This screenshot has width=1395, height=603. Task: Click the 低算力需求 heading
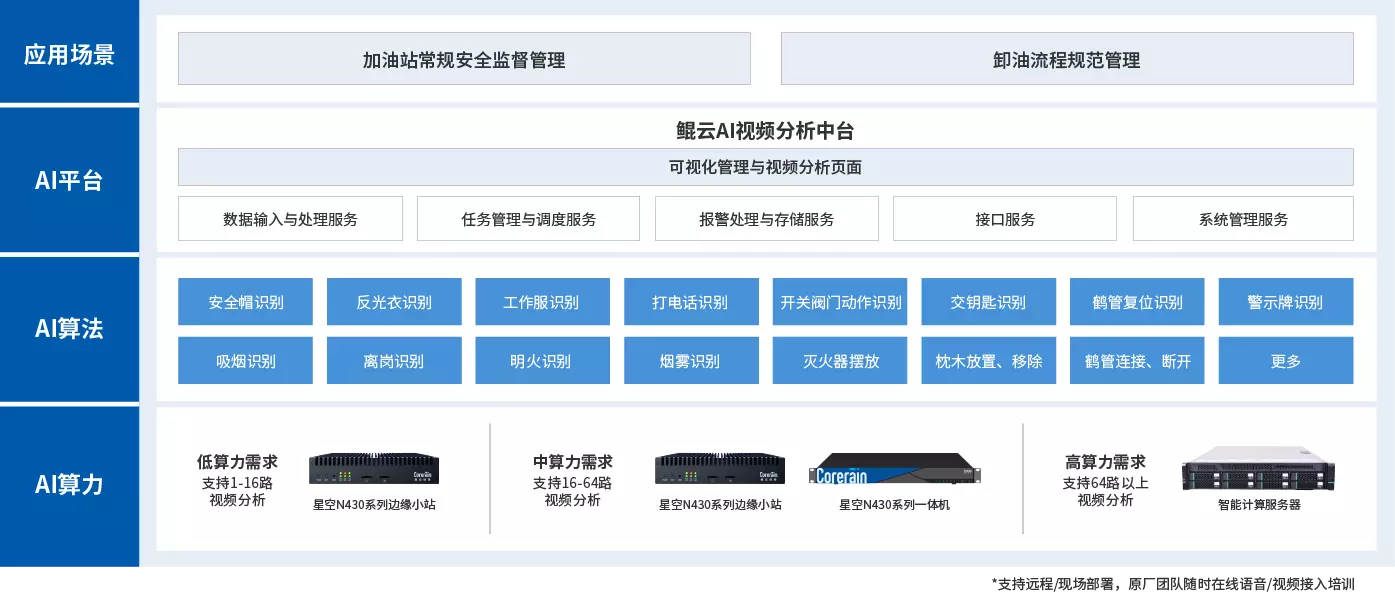(x=237, y=462)
